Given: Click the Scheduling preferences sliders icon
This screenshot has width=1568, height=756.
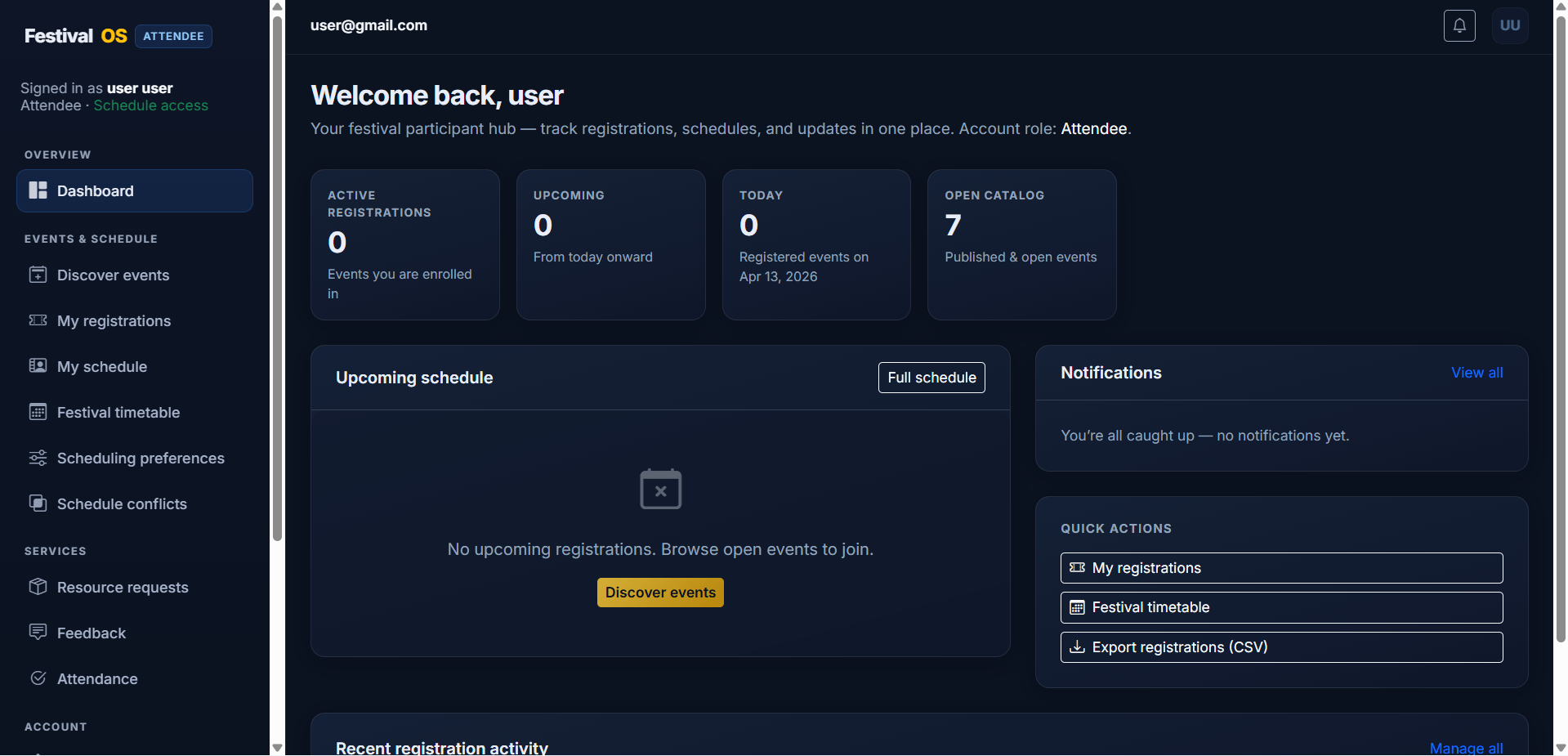Looking at the screenshot, I should pos(38,458).
